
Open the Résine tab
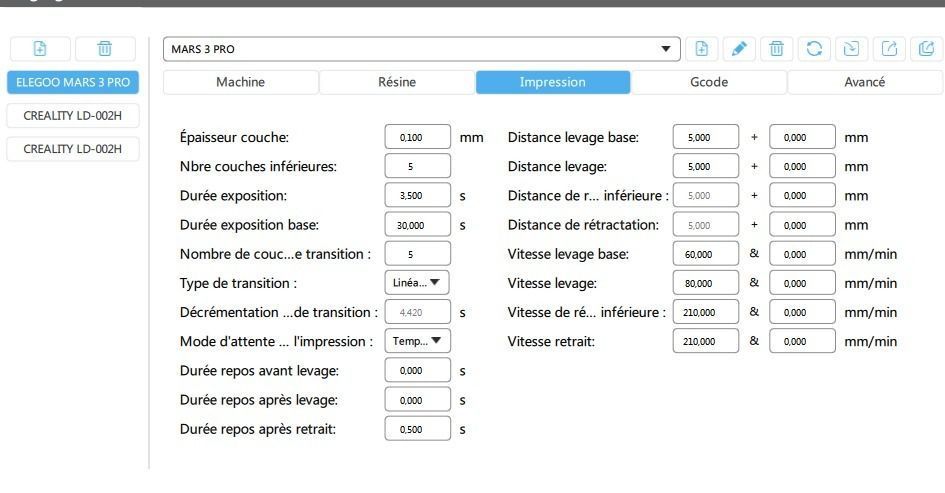pos(396,82)
